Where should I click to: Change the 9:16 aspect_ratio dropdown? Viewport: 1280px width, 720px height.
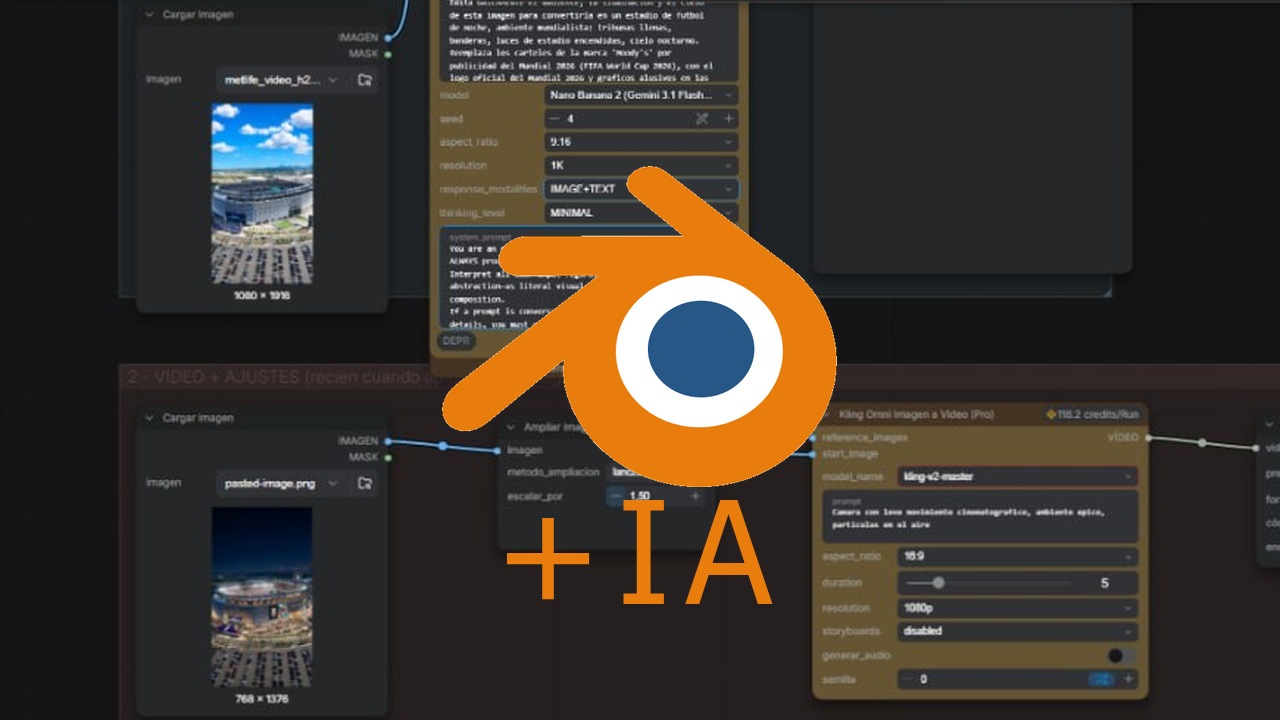point(641,142)
